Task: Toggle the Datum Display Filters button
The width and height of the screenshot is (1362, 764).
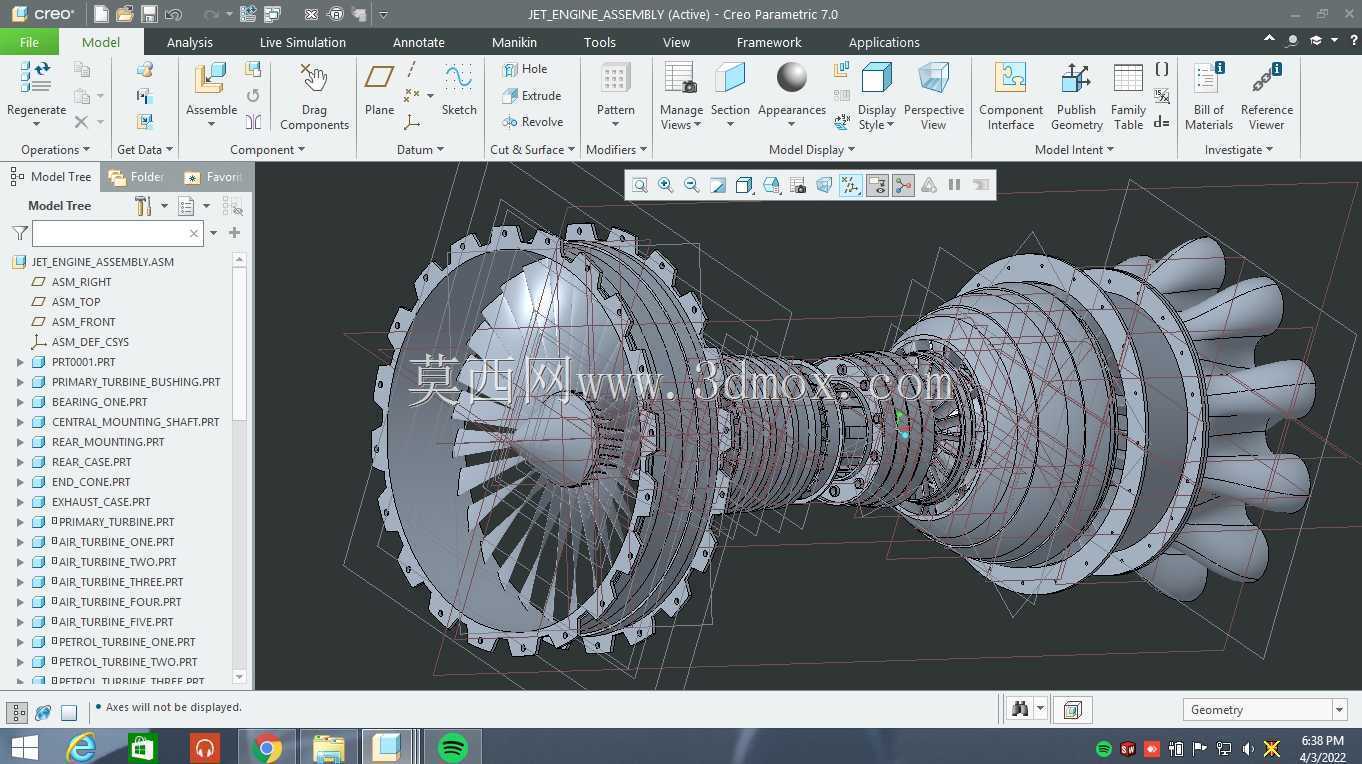Action: pyautogui.click(x=850, y=185)
